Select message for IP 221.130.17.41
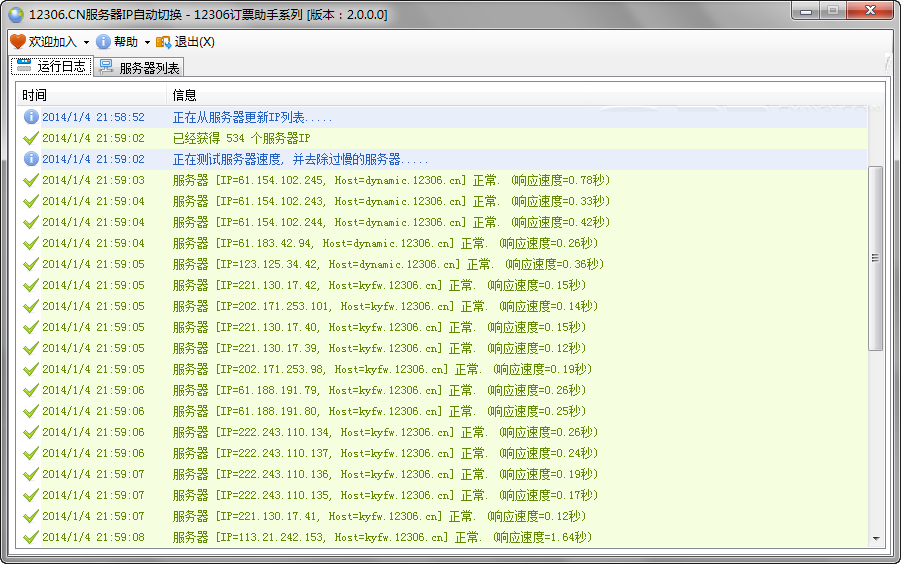 pyautogui.click(x=379, y=516)
